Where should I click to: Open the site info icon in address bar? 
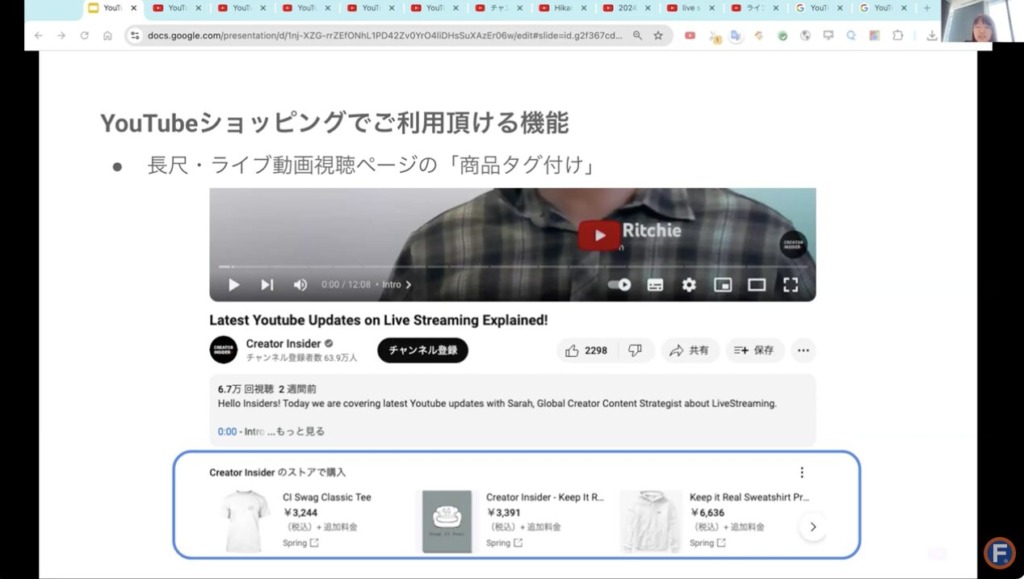(135, 35)
